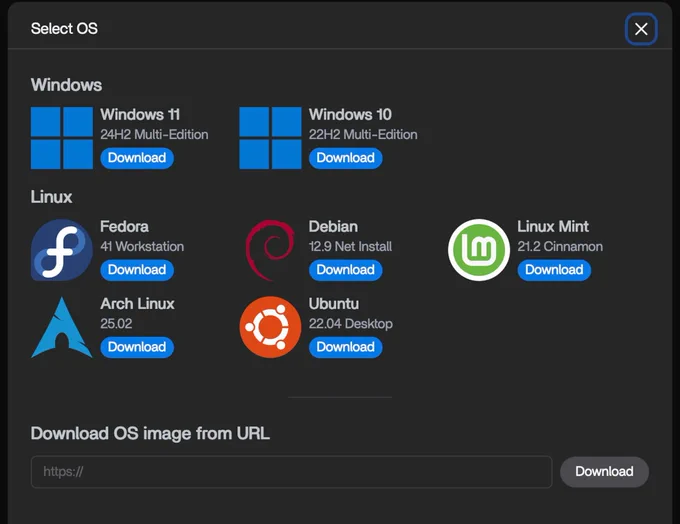Download Debian 12.9 Net Install
The height and width of the screenshot is (524, 680).
point(346,270)
